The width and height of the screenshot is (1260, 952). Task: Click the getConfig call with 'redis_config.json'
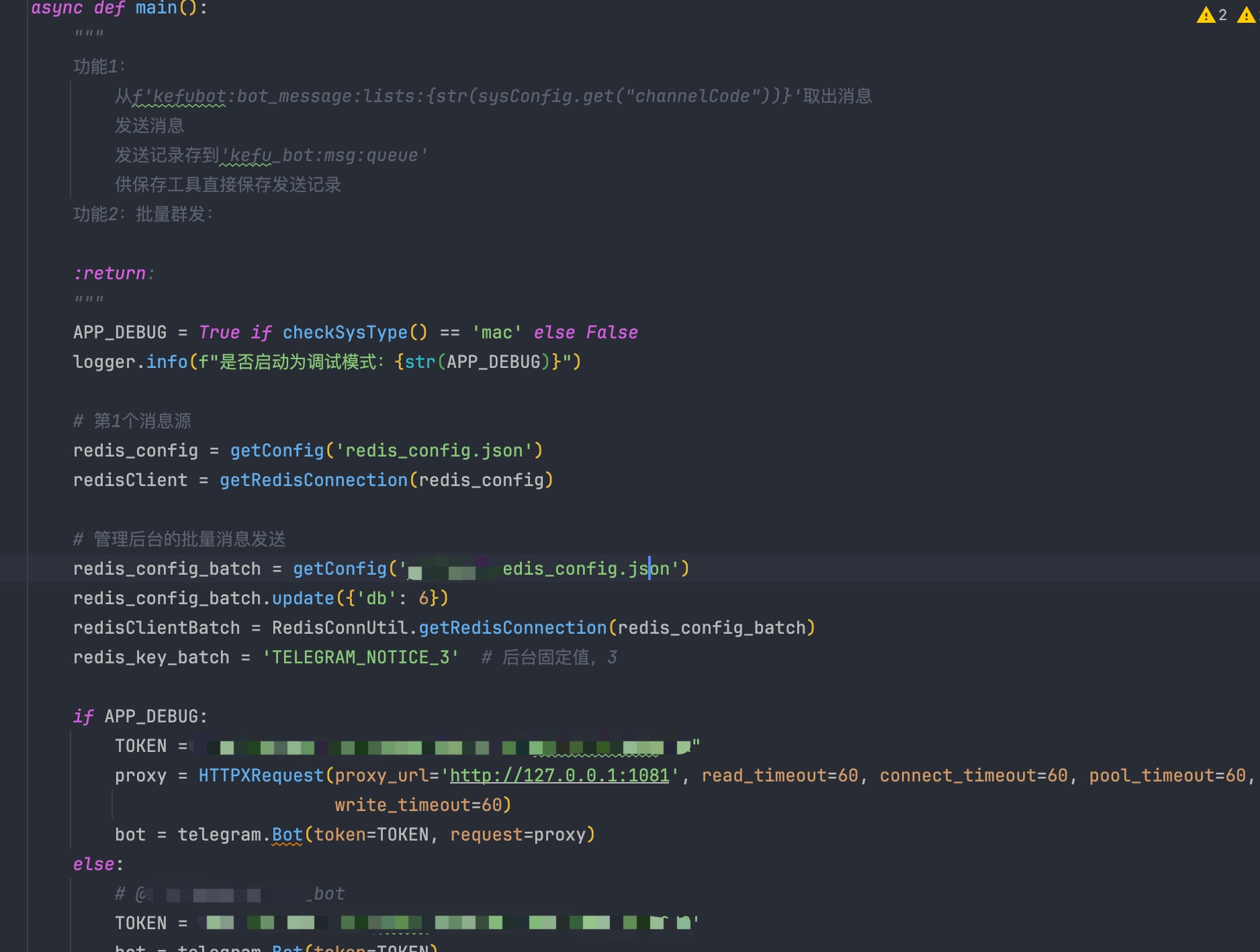click(x=386, y=450)
